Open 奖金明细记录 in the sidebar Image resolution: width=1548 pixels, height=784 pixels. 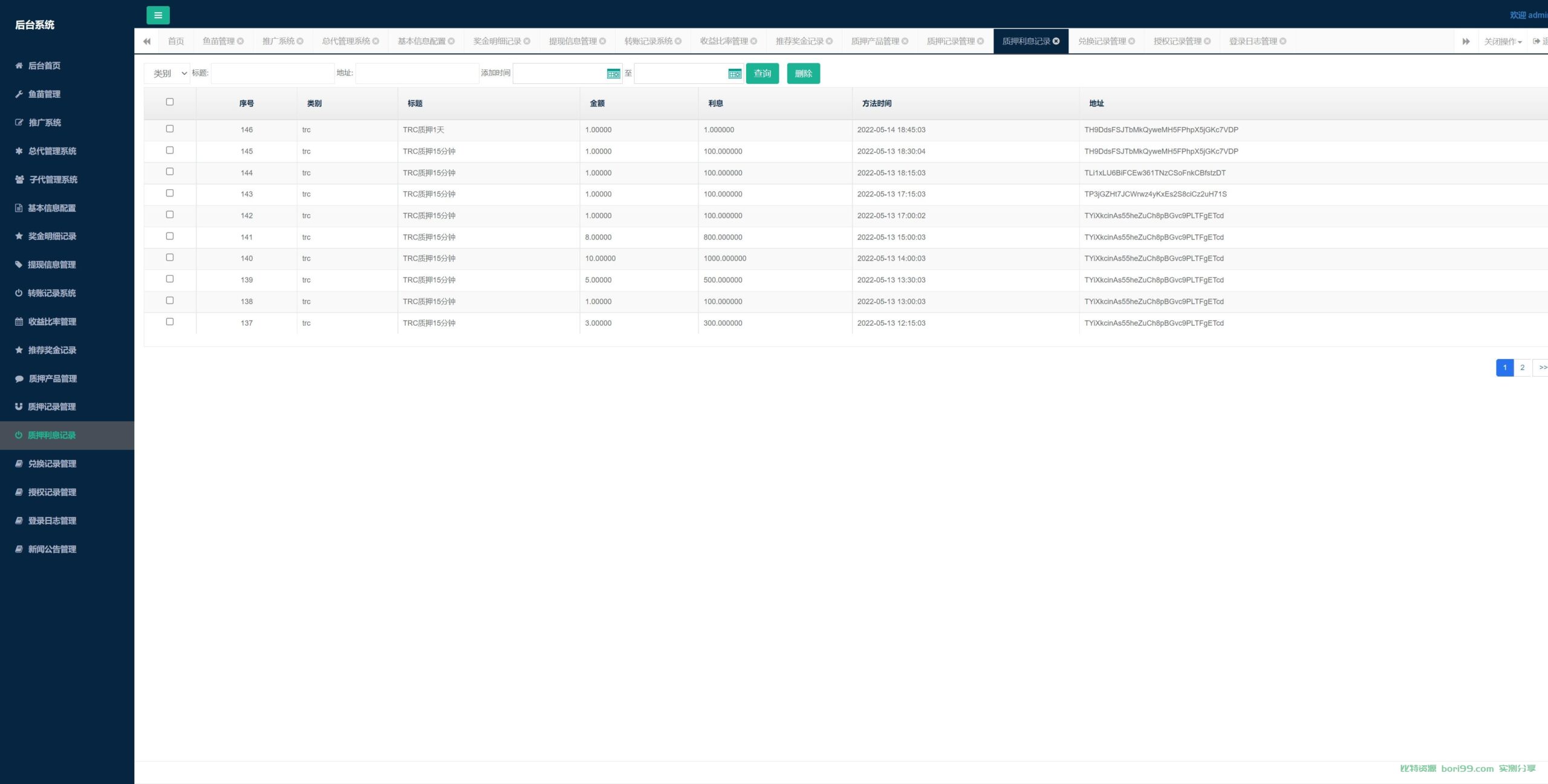tap(67, 236)
